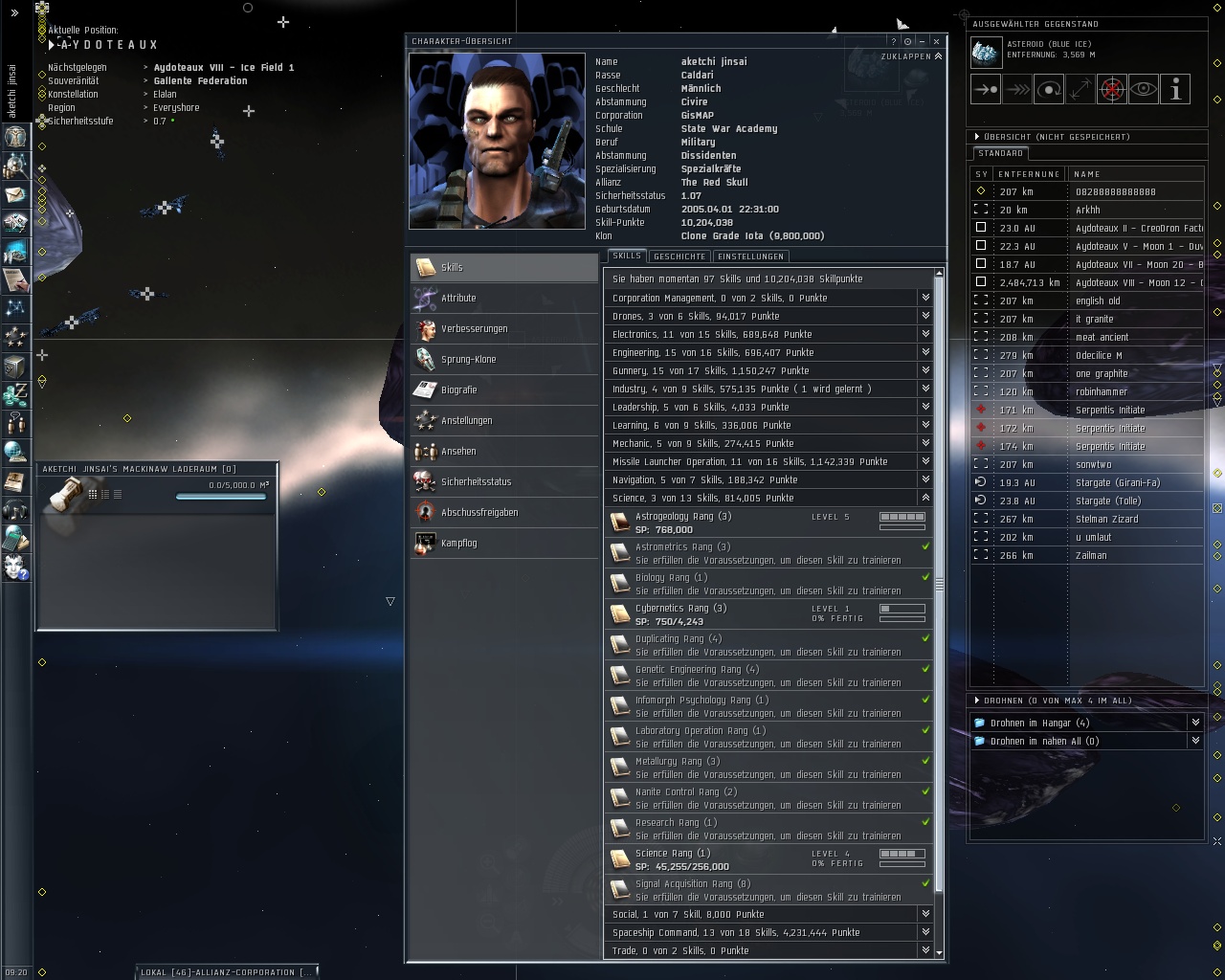Image resolution: width=1225 pixels, height=980 pixels.
Task: Open the star map constellation icon
Action: [x=15, y=308]
